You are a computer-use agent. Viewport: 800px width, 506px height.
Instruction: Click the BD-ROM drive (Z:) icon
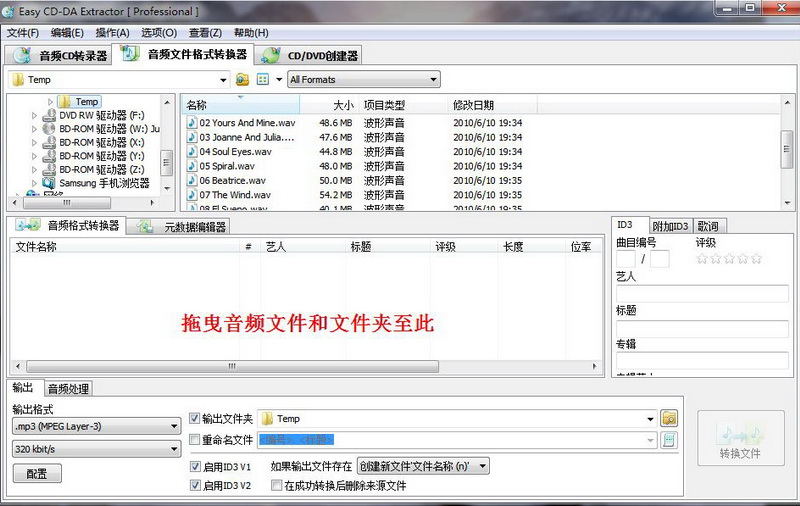click(x=49, y=169)
